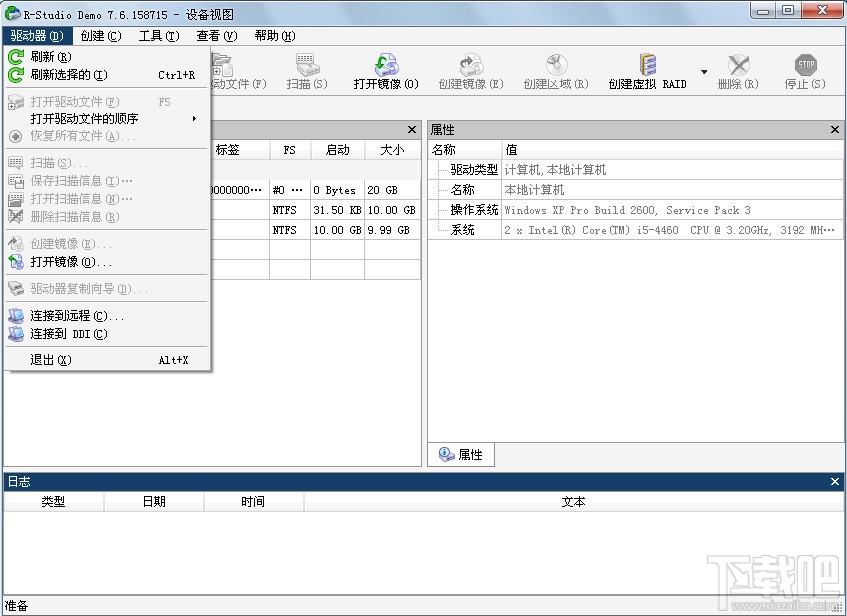
Task: Click the toolbar 打开镜像 (O) icon
Action: (386, 64)
